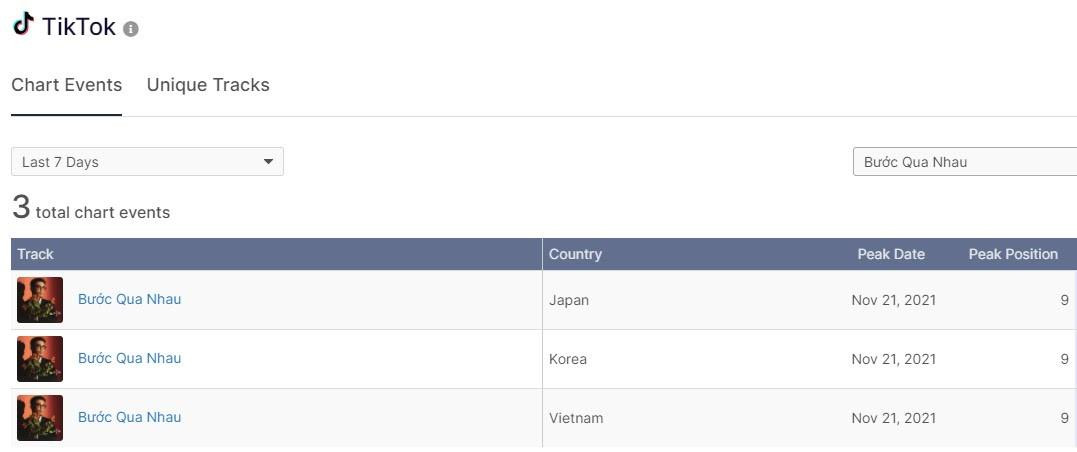Sort by the Peak Position column
The width and height of the screenshot is (1077, 452).
(x=1013, y=254)
